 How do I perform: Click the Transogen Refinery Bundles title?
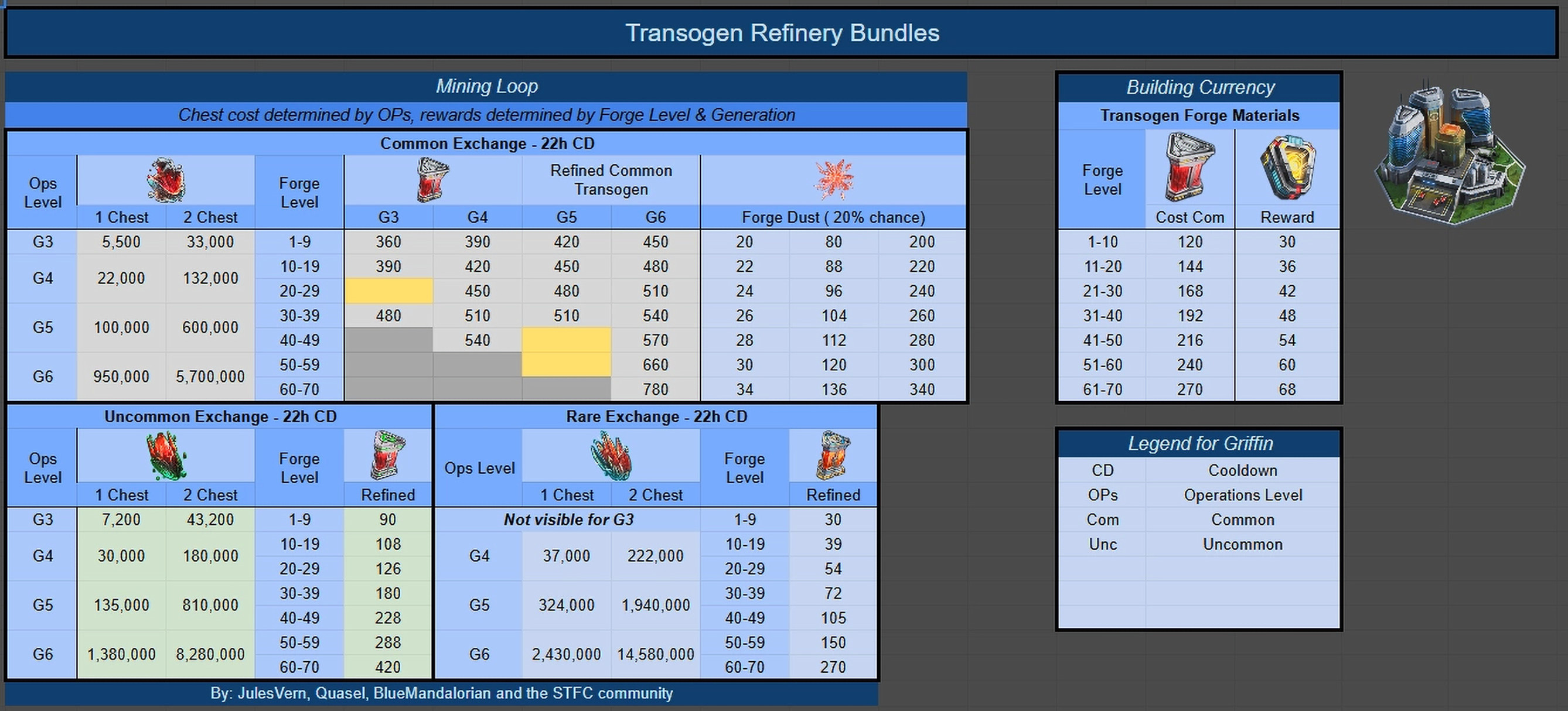(x=782, y=33)
